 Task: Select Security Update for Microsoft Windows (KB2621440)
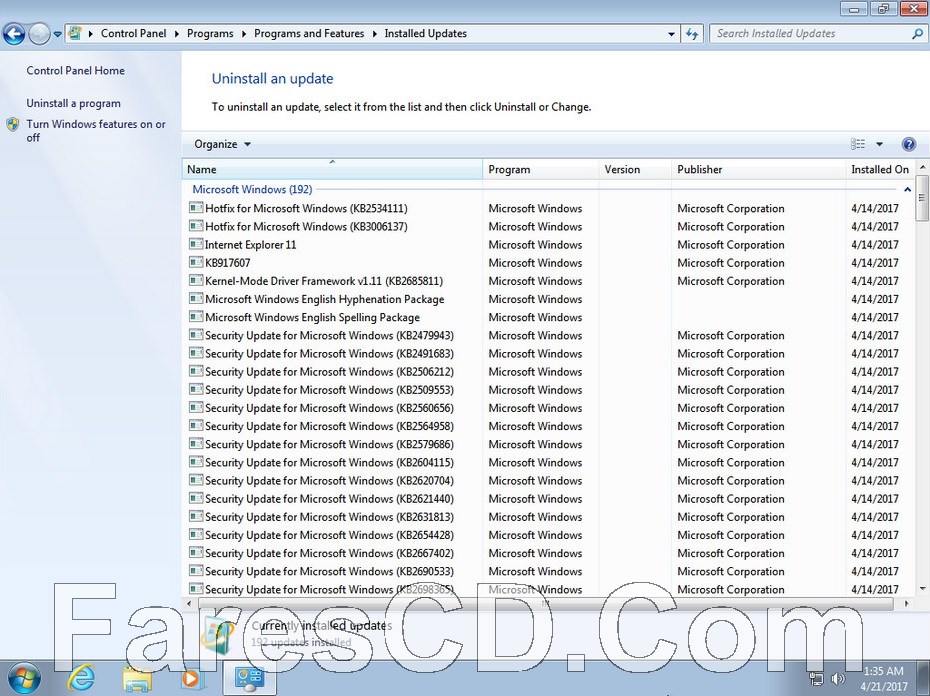tap(329, 498)
